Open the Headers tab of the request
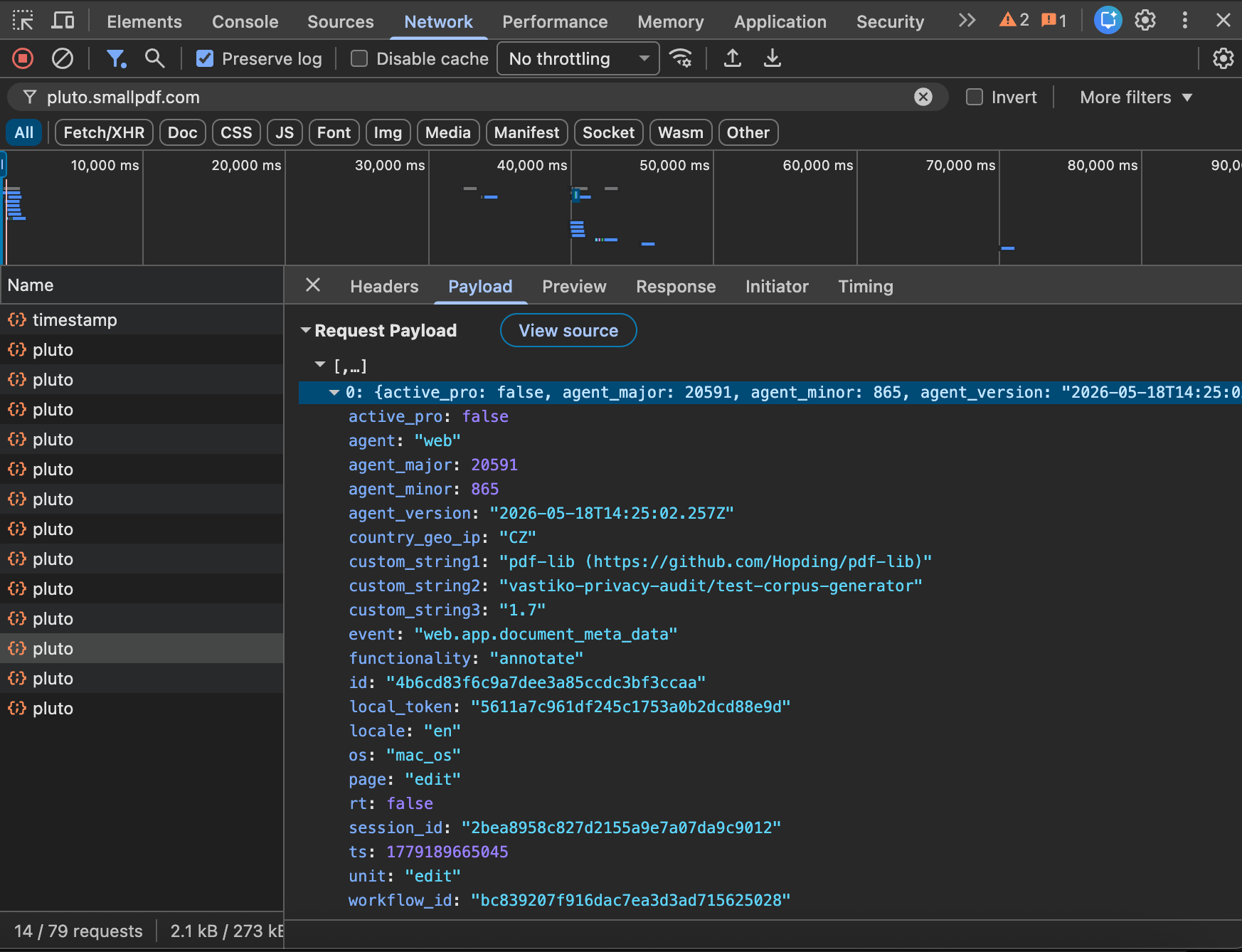1242x952 pixels. (384, 286)
